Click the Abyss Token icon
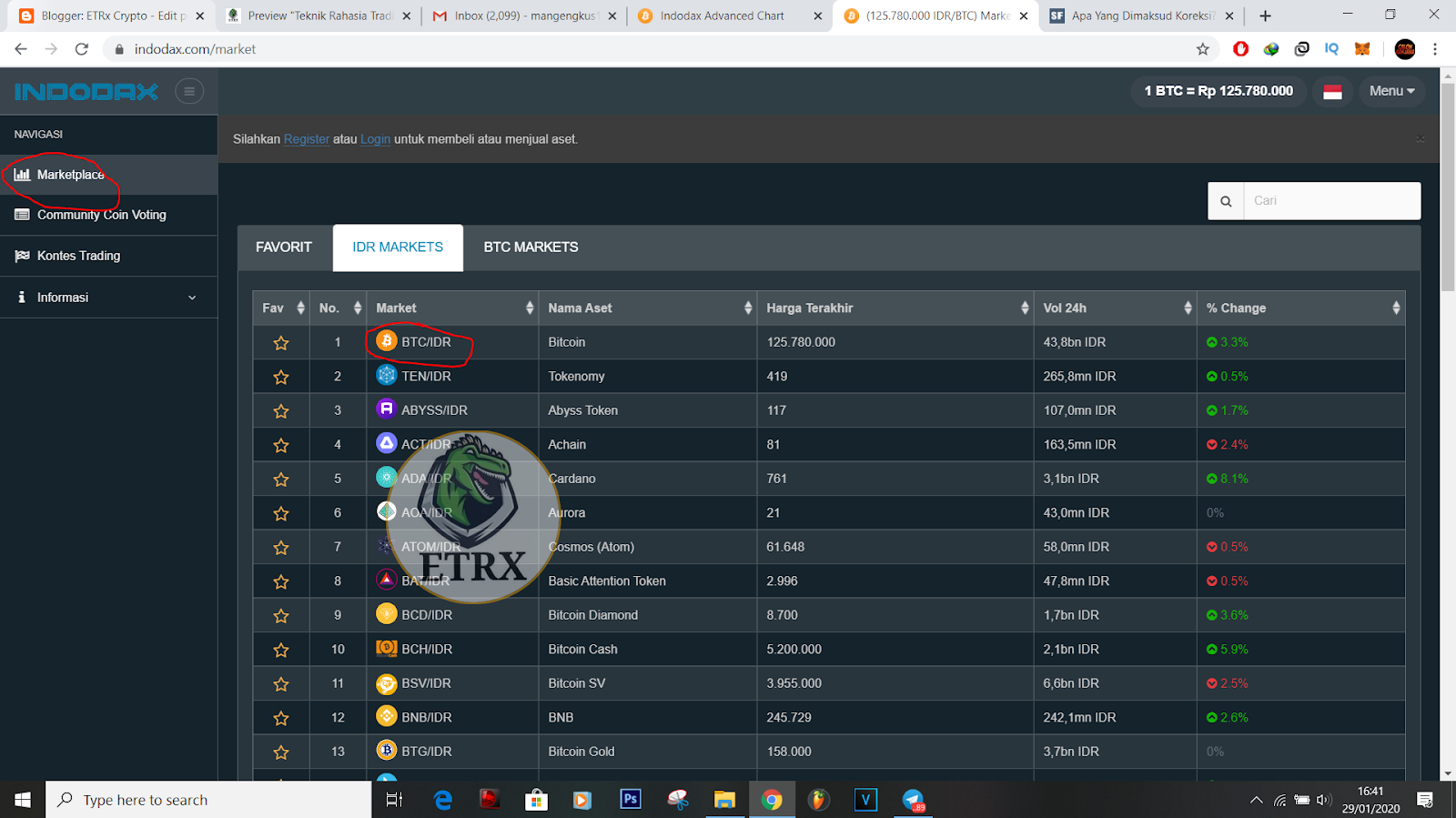This screenshot has height=818, width=1456. coord(387,409)
